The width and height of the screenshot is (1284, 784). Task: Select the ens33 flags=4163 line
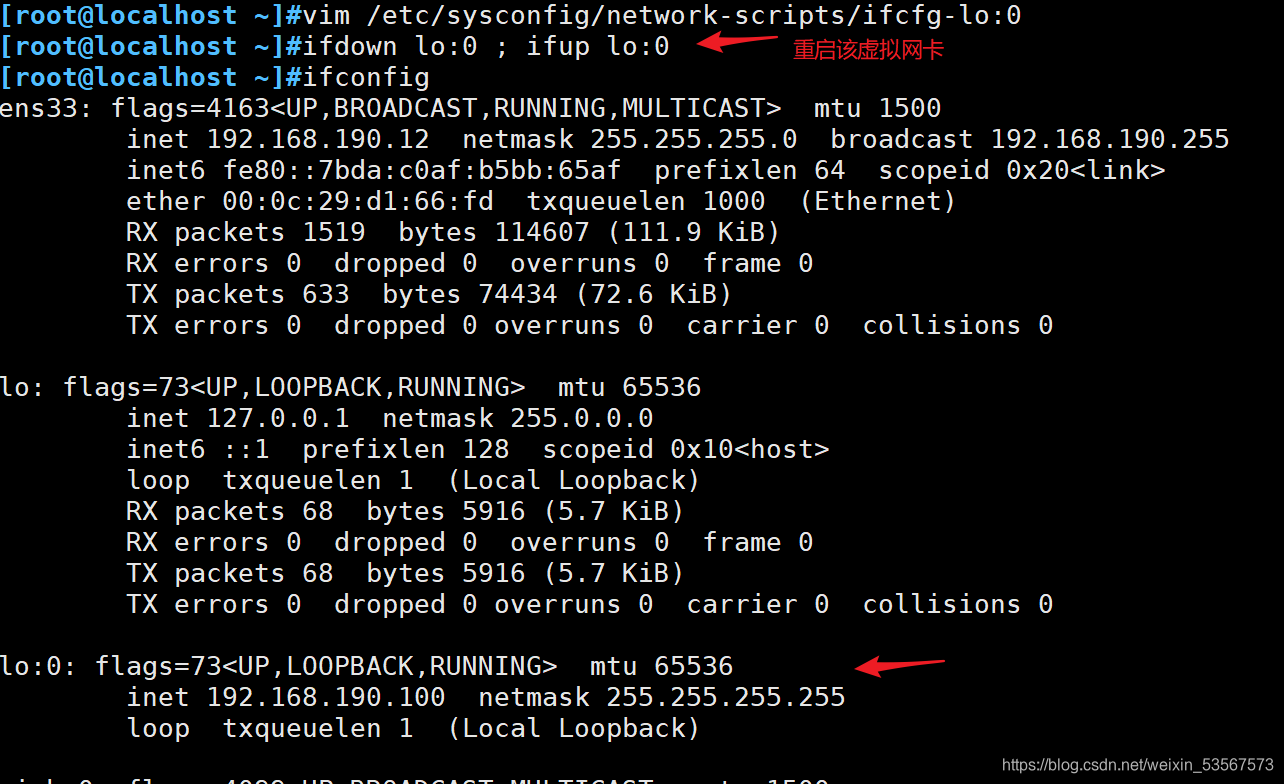[470, 108]
